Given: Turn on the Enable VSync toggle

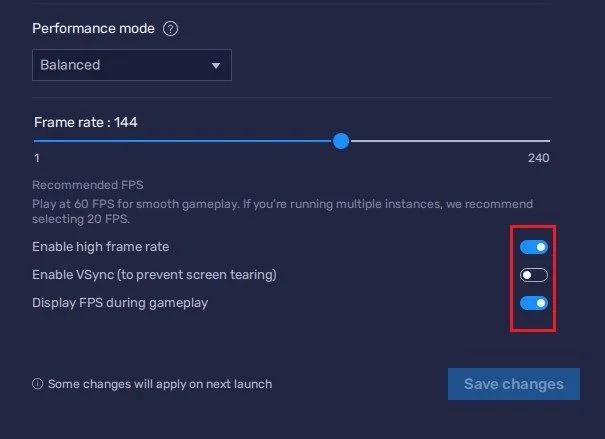Looking at the screenshot, I should (534, 275).
